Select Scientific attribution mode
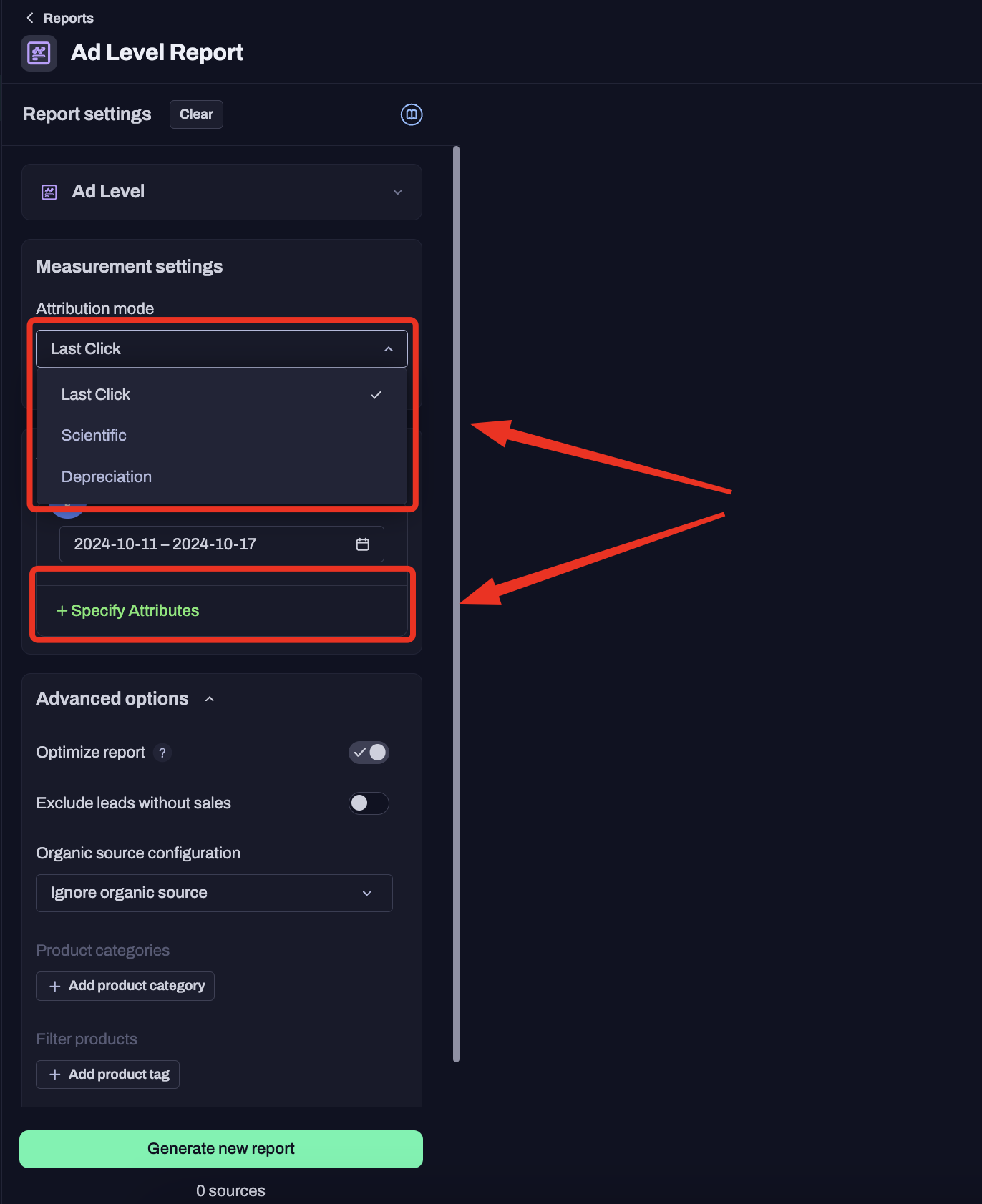The height and width of the screenshot is (1204, 982). pyautogui.click(x=94, y=435)
